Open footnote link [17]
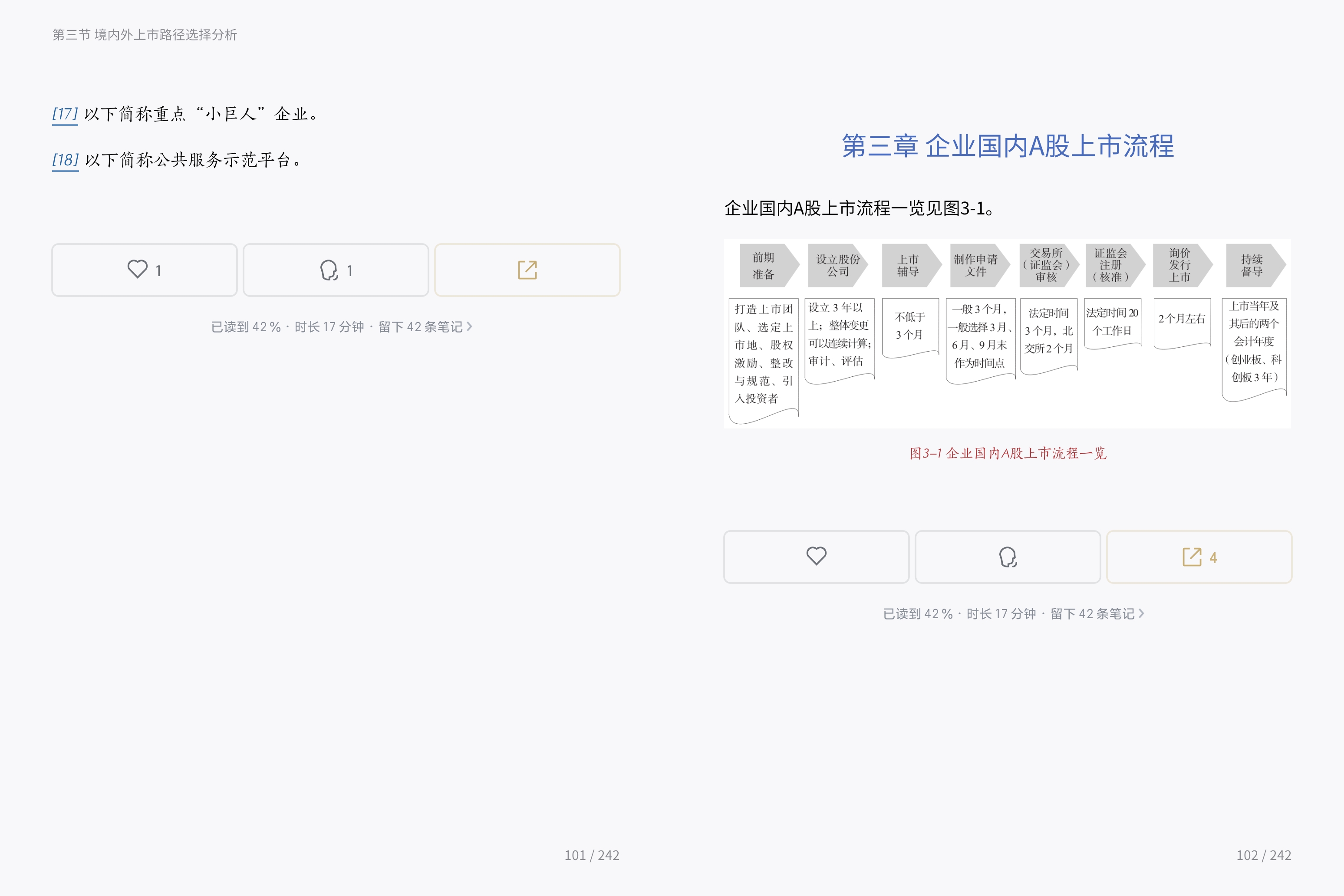Image resolution: width=1344 pixels, height=896 pixels. click(65, 114)
